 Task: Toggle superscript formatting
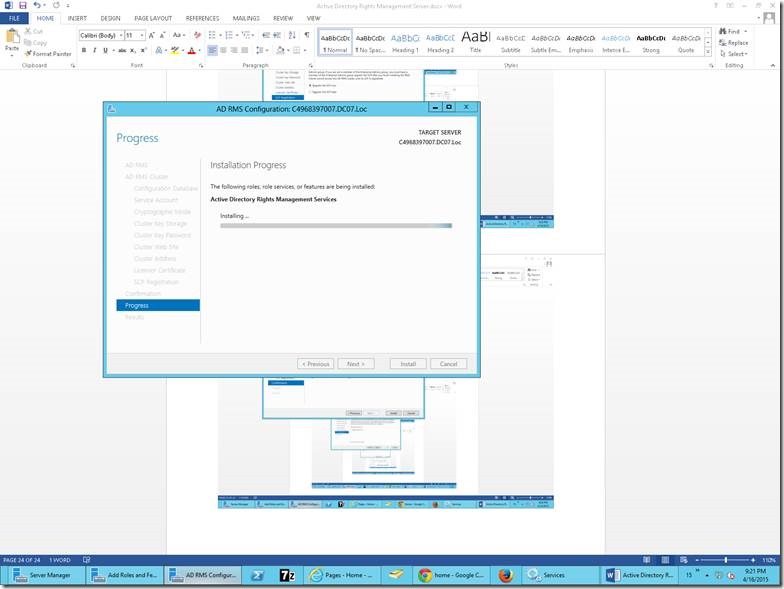pyautogui.click(x=144, y=50)
